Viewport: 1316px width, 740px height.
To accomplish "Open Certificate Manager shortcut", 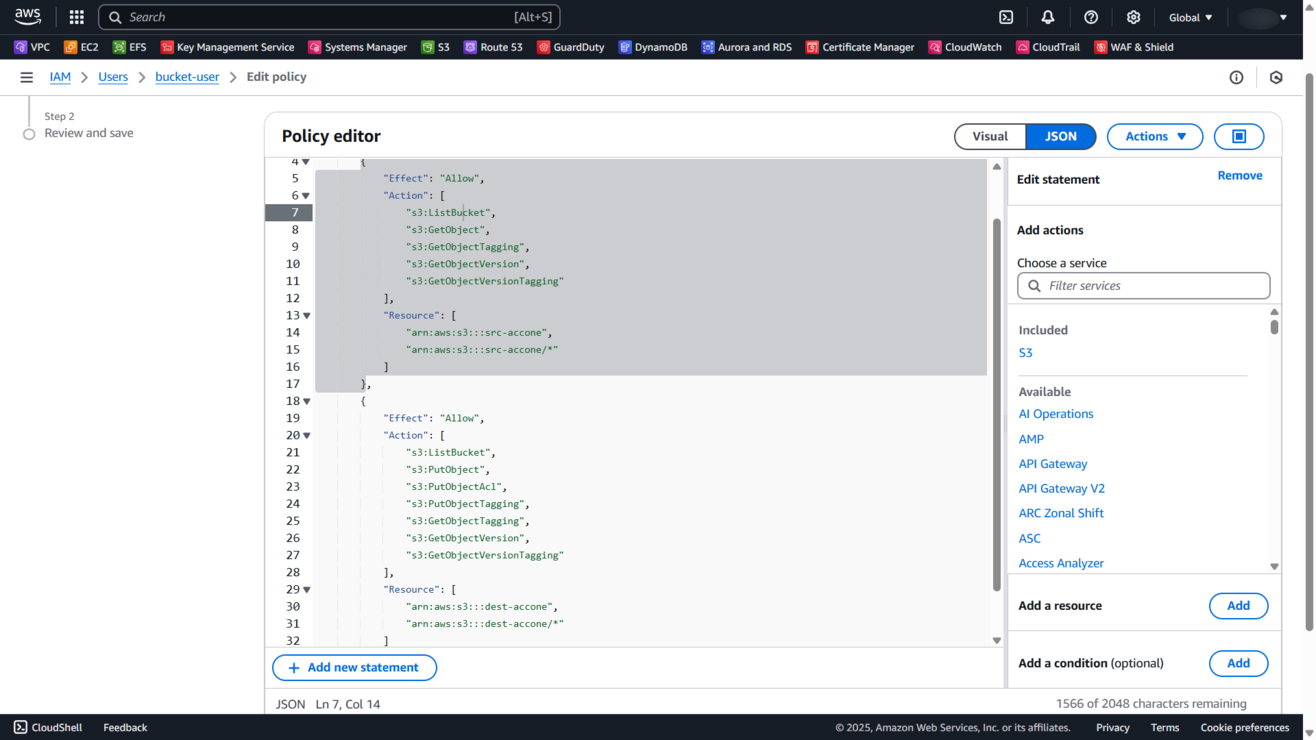I will pyautogui.click(x=860, y=47).
